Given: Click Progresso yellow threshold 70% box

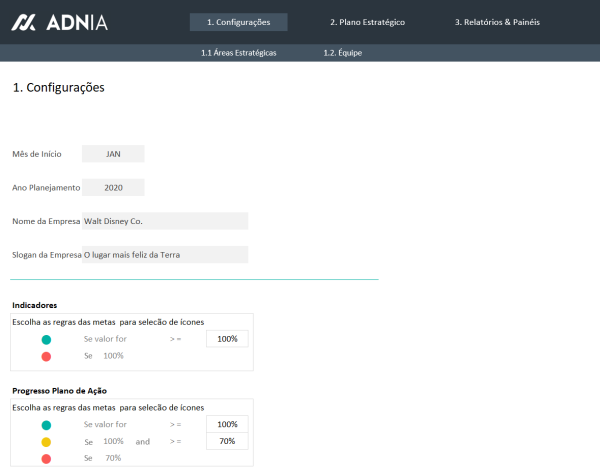Looking at the screenshot, I should coord(227,441).
